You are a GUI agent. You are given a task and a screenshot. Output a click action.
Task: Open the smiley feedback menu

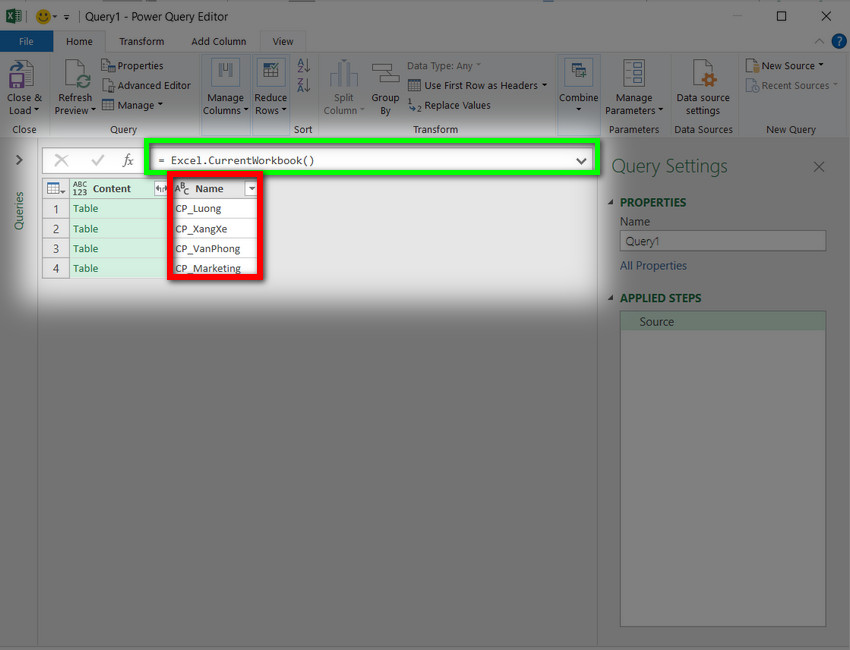pos(46,17)
